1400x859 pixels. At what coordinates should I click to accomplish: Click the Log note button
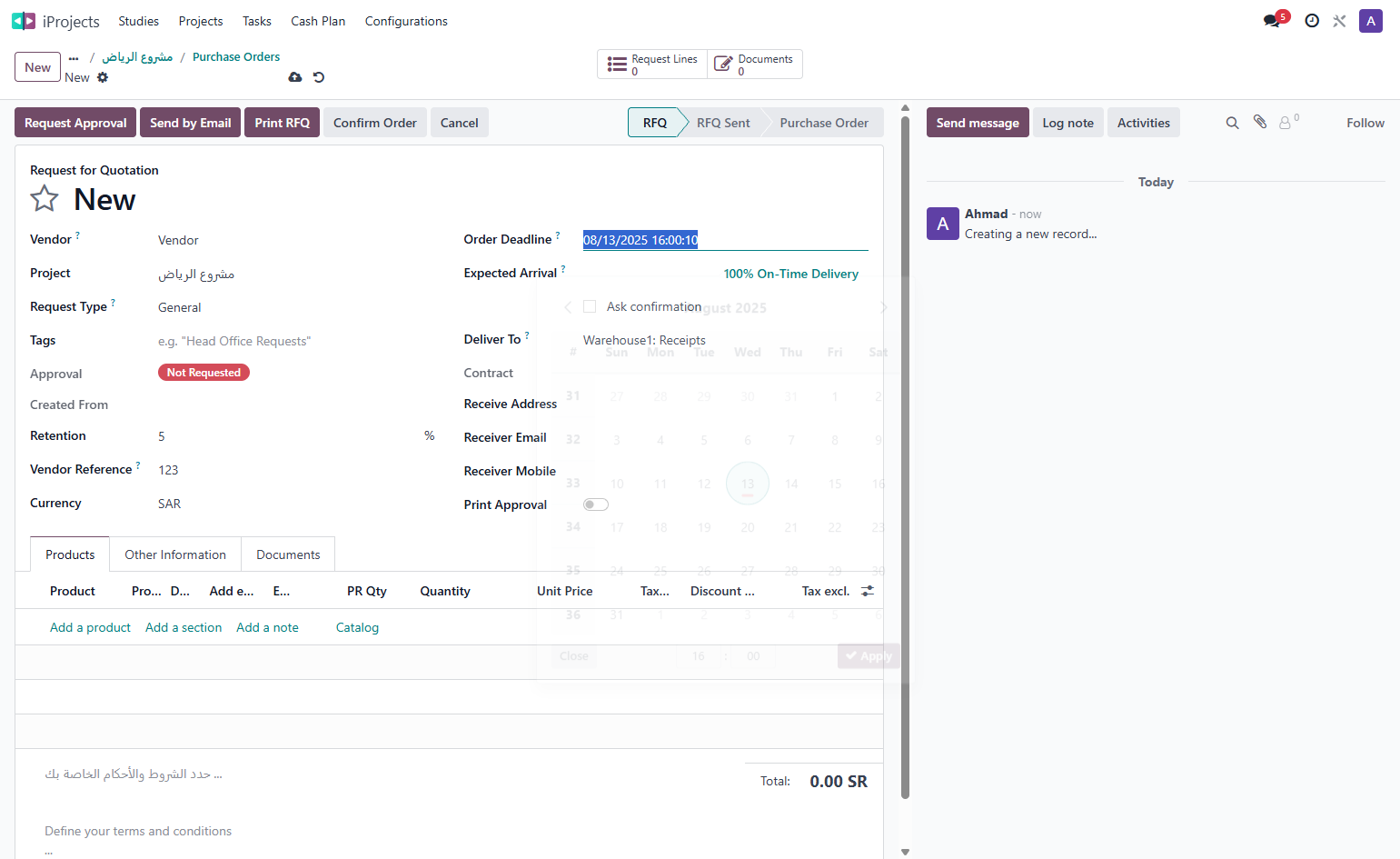pyautogui.click(x=1068, y=123)
